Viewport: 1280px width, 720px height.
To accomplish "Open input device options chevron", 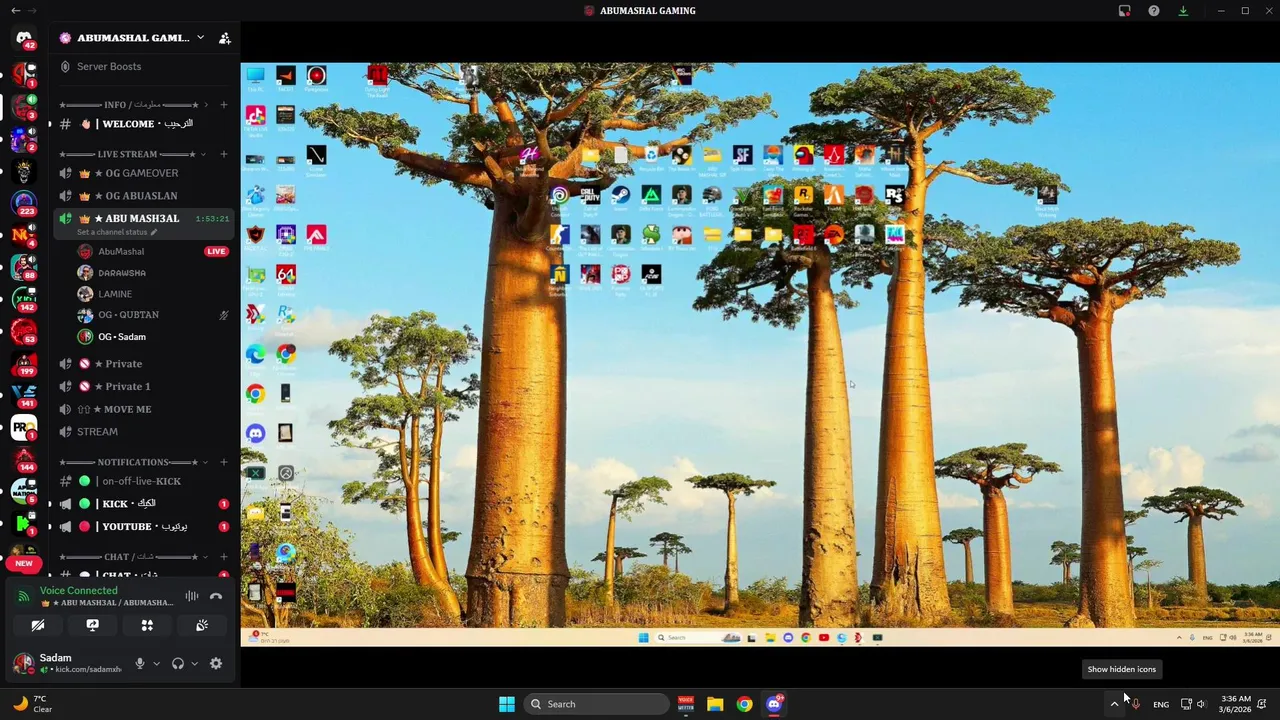I will pyautogui.click(x=156, y=663).
